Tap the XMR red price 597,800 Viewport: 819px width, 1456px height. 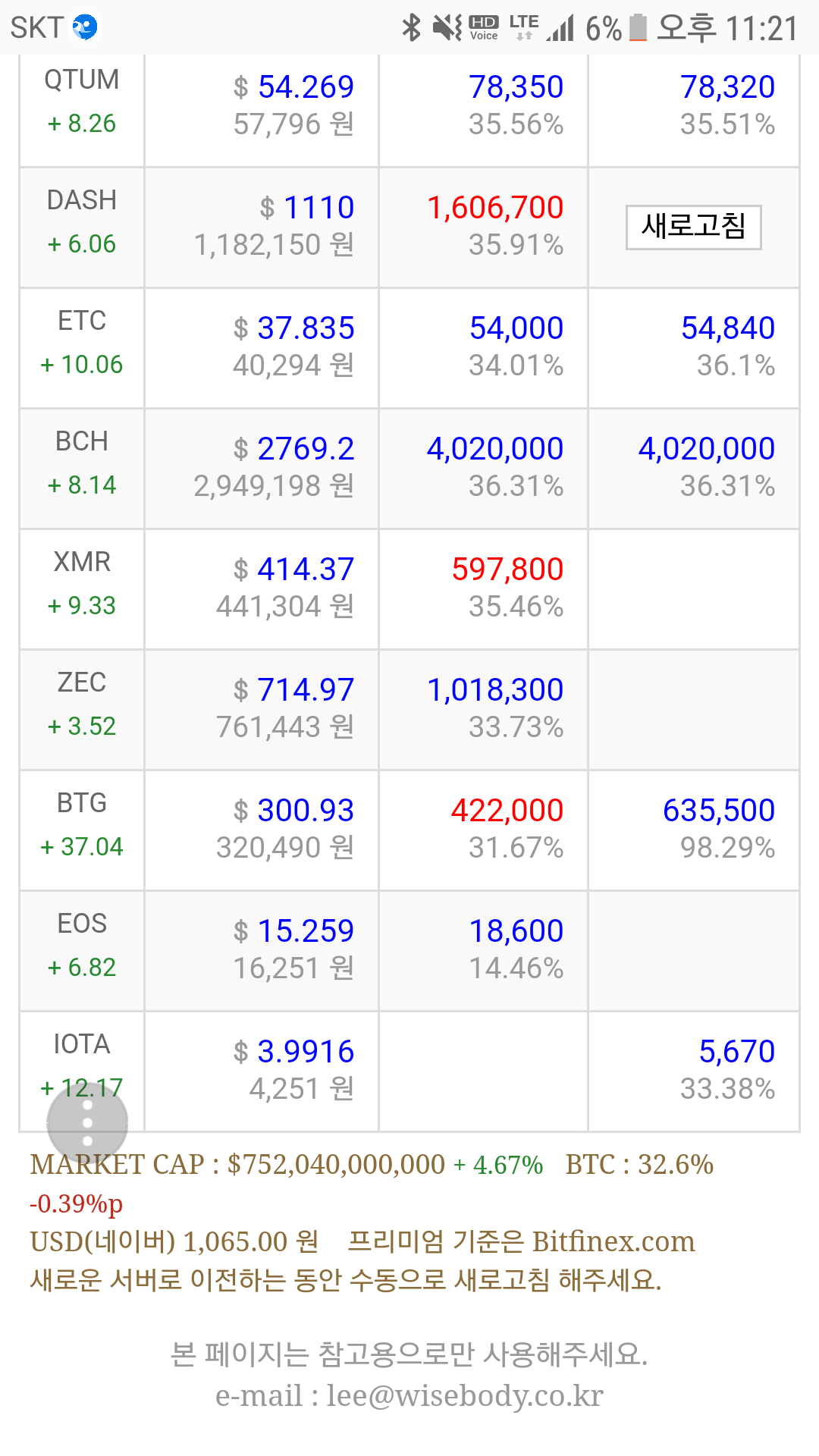point(507,570)
